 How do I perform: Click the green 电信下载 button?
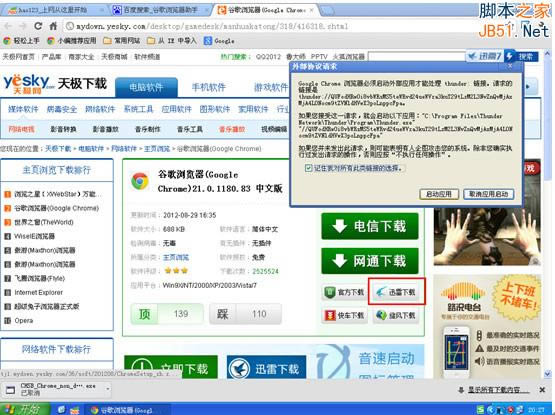click(370, 226)
